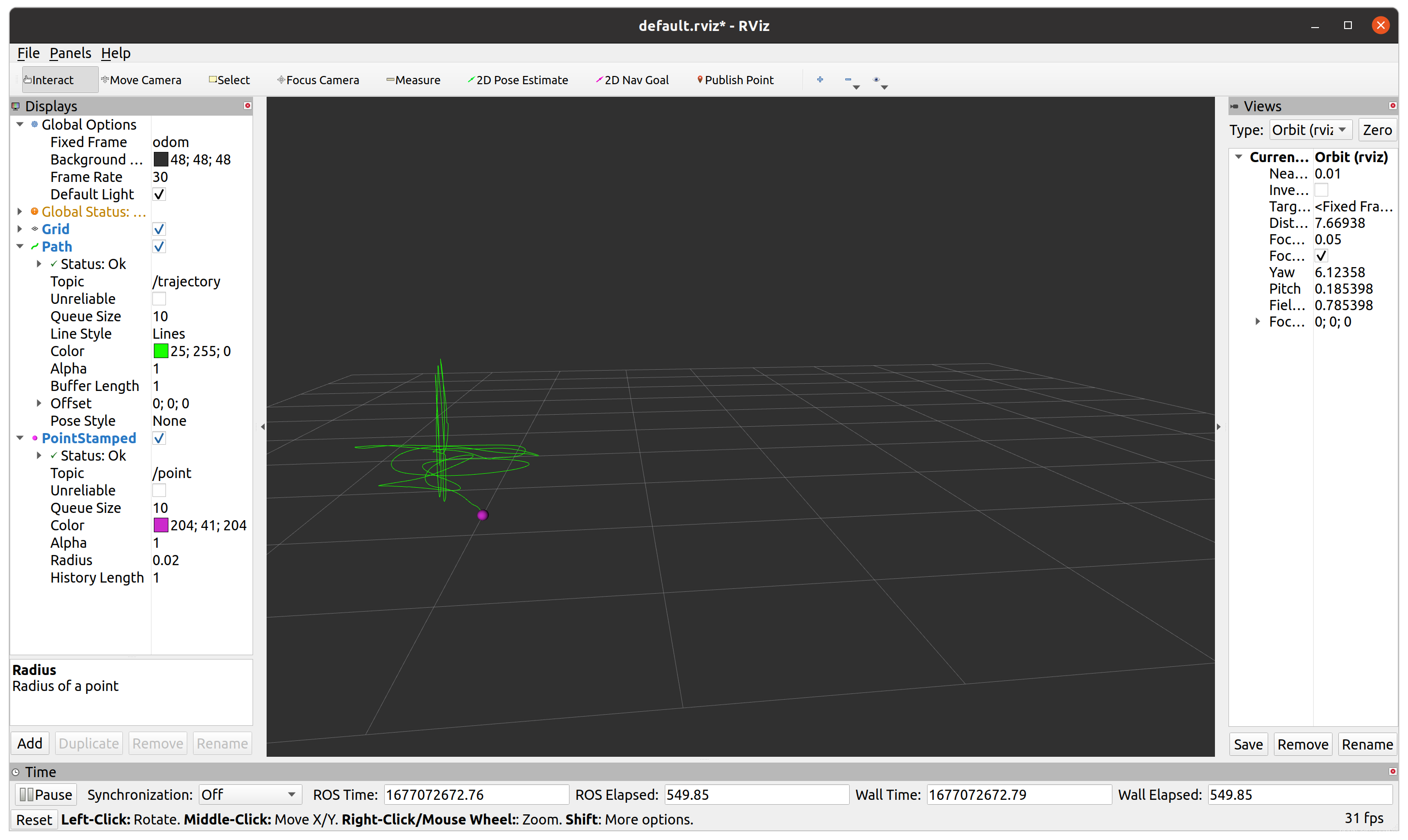Open the Background color swatch
This screenshot has width=1408, height=840.
click(161, 160)
